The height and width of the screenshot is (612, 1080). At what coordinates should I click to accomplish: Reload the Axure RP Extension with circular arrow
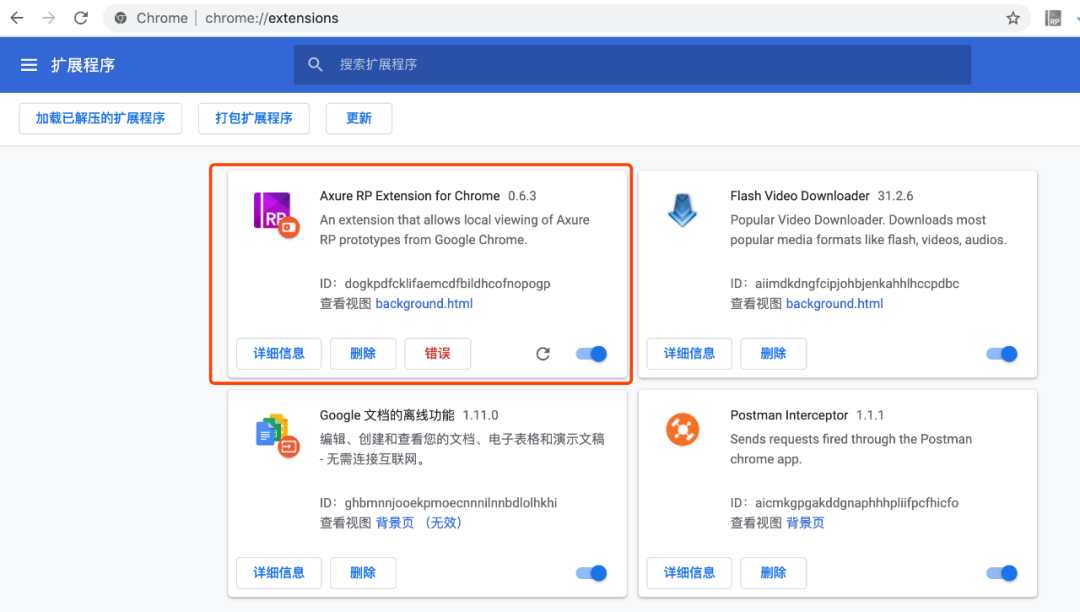pos(543,354)
